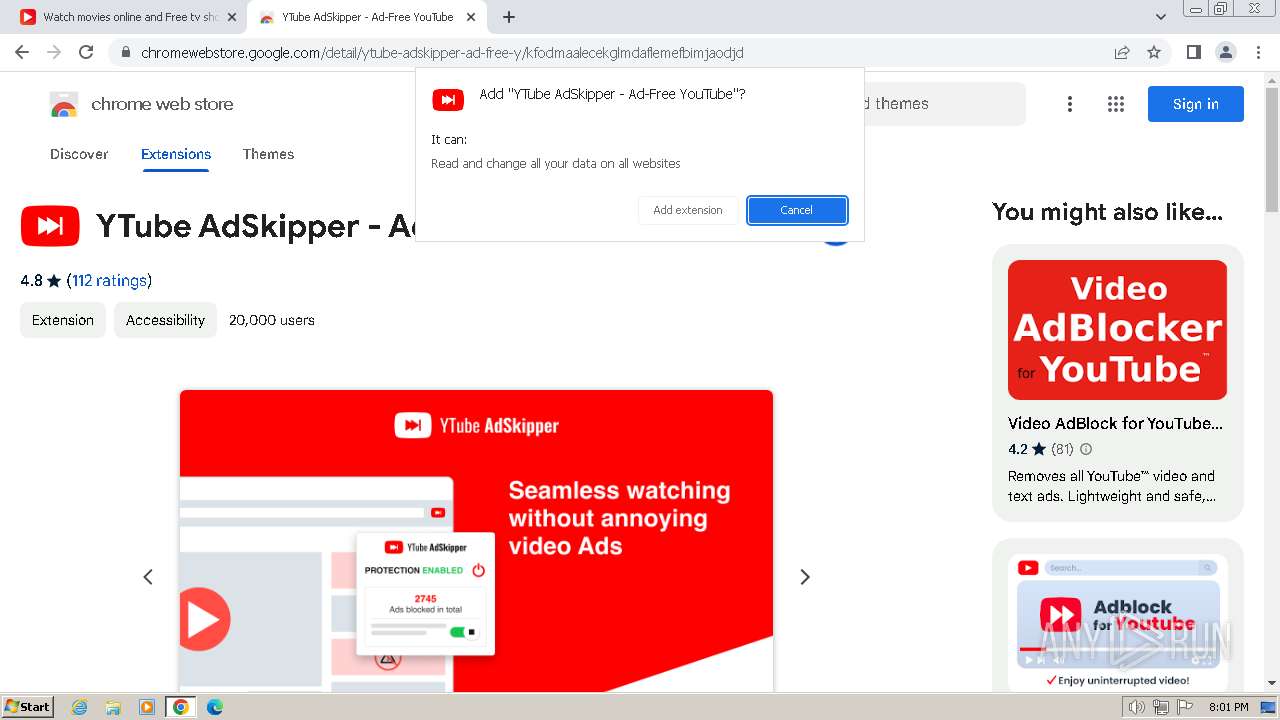Viewport: 1280px width, 720px height.
Task: Bookmark this page with the star icon
Action: click(1154, 52)
